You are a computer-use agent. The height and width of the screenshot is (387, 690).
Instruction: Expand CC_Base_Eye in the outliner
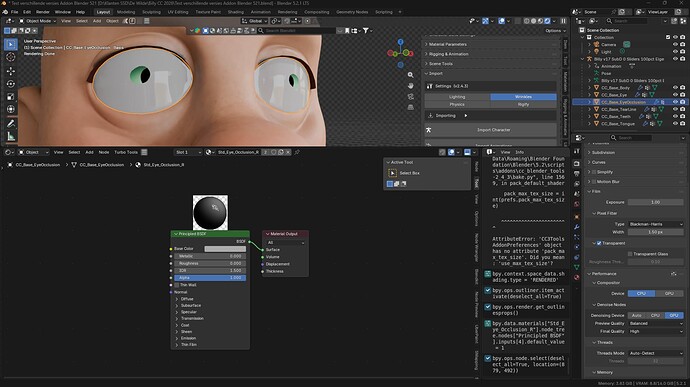point(589,95)
